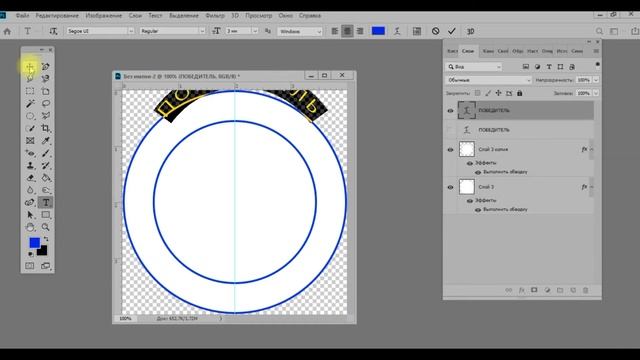The image size is (640, 360).
Task: Open the Непрозрачность opacity dropdown arrow
Action: click(596, 80)
